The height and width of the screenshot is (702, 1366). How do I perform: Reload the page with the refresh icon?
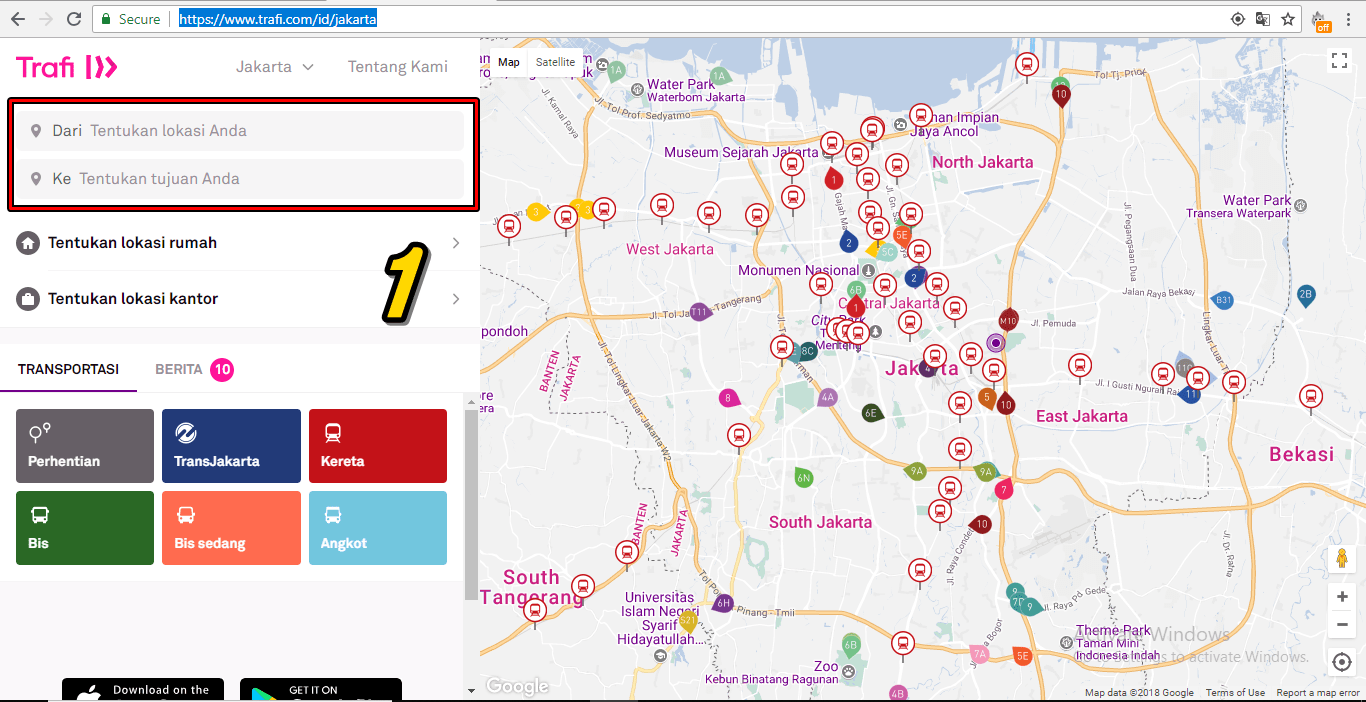coord(73,19)
